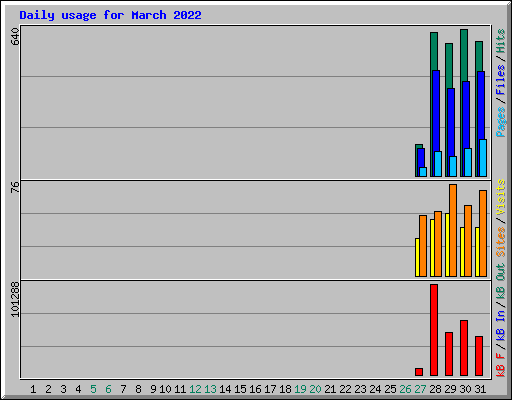The height and width of the screenshot is (400, 512).
Task: Click the blue files bar for day 31
Action: click(x=481, y=105)
